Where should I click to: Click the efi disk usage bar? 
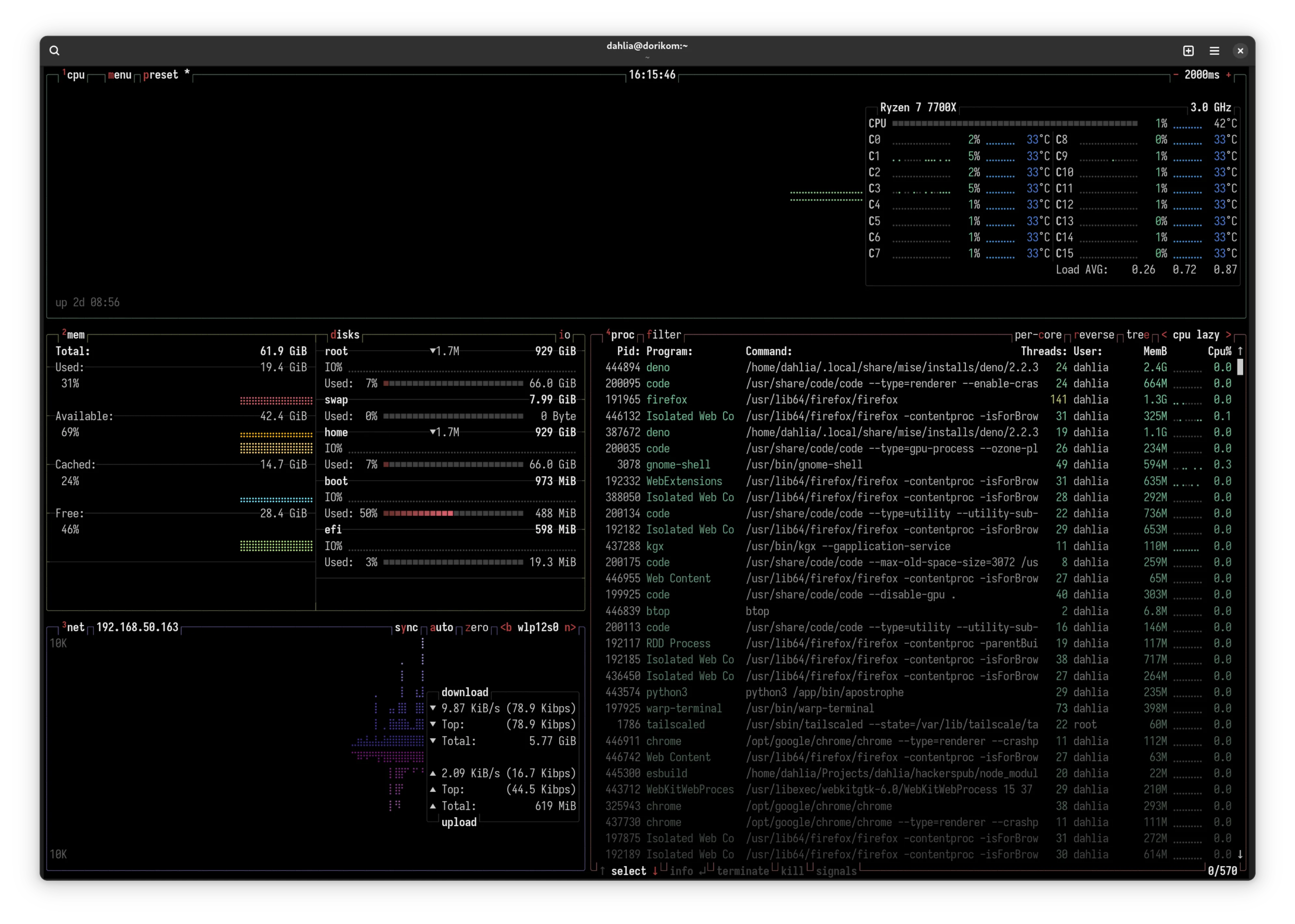[453, 562]
